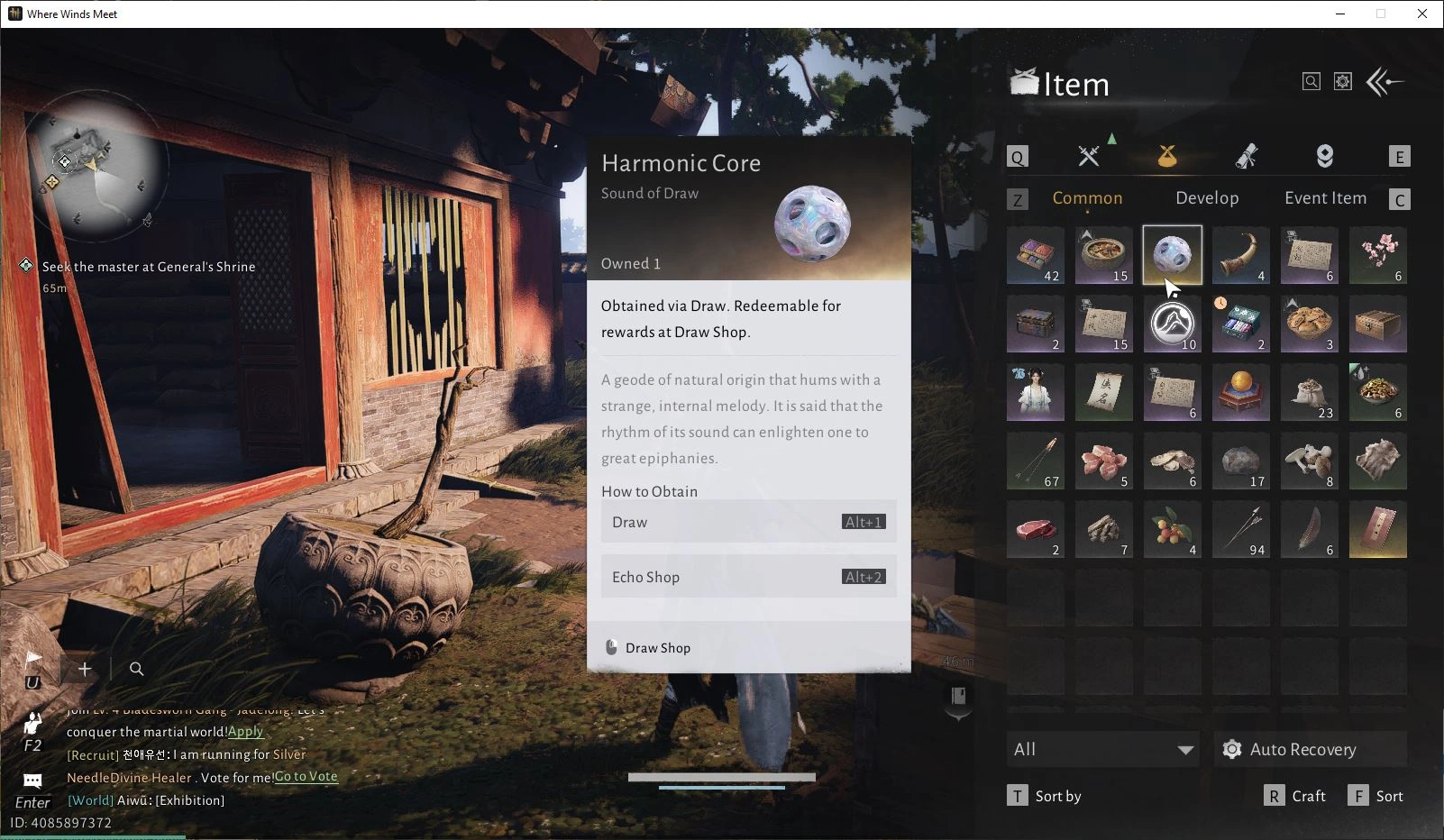
Task: Select the quest Seek the master at General's Shrine
Action: (x=149, y=267)
